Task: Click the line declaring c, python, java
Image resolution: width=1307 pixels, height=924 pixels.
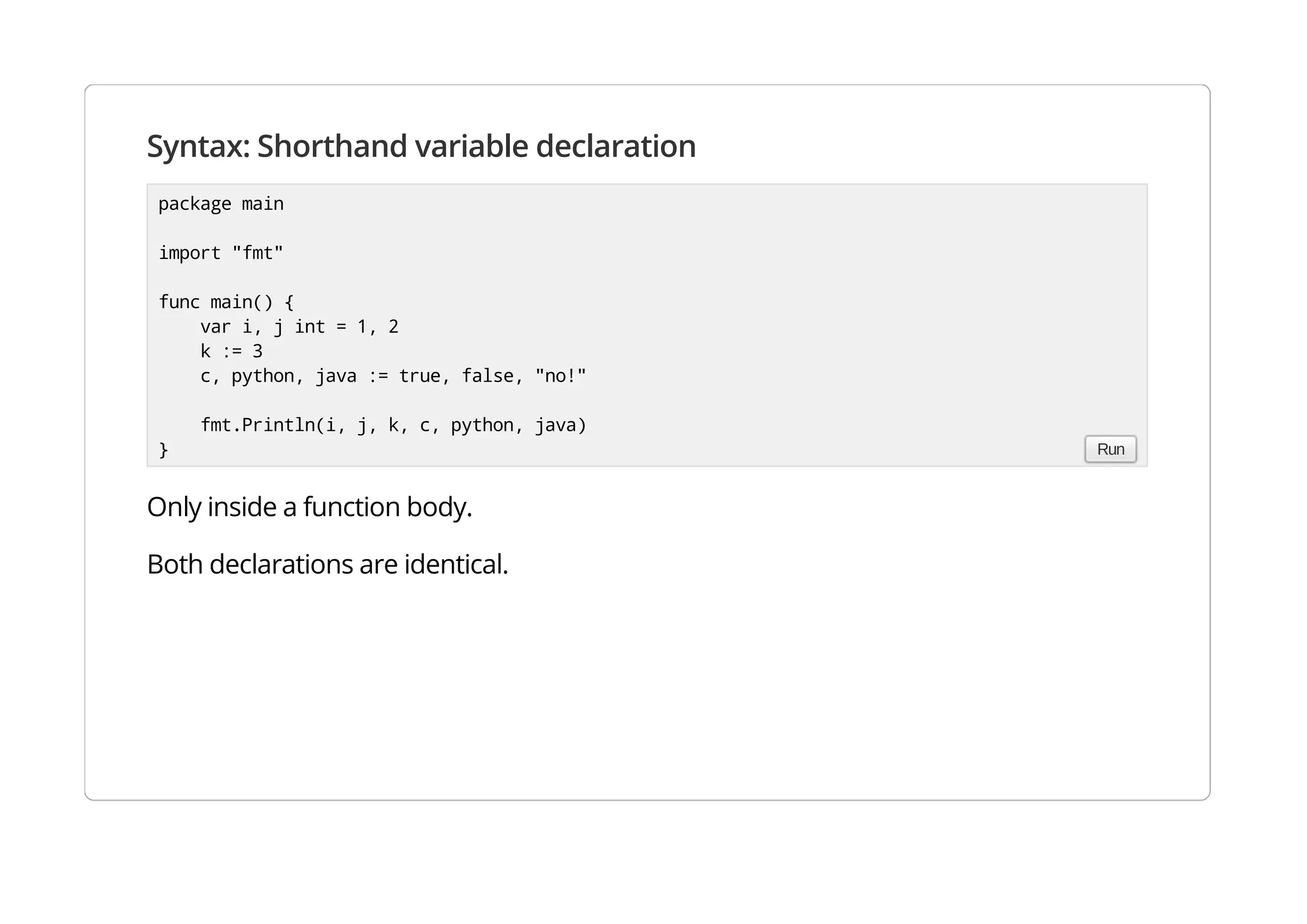Action: (393, 376)
